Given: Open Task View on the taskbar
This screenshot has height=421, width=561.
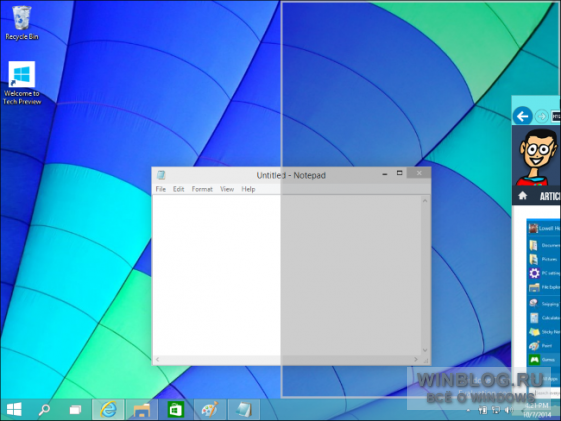Looking at the screenshot, I should [x=75, y=410].
